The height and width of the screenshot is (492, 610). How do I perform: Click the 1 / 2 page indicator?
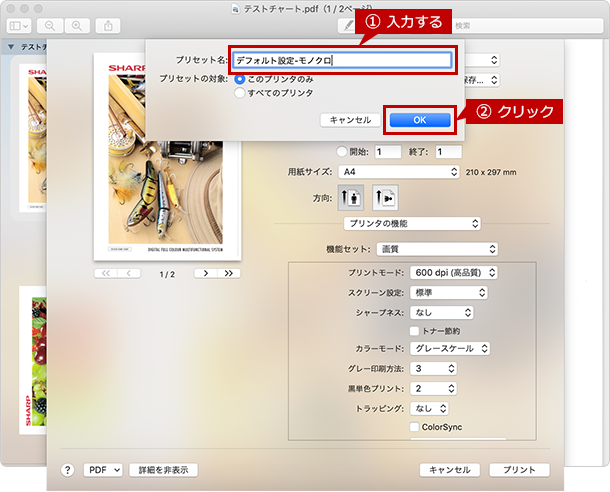tap(167, 274)
